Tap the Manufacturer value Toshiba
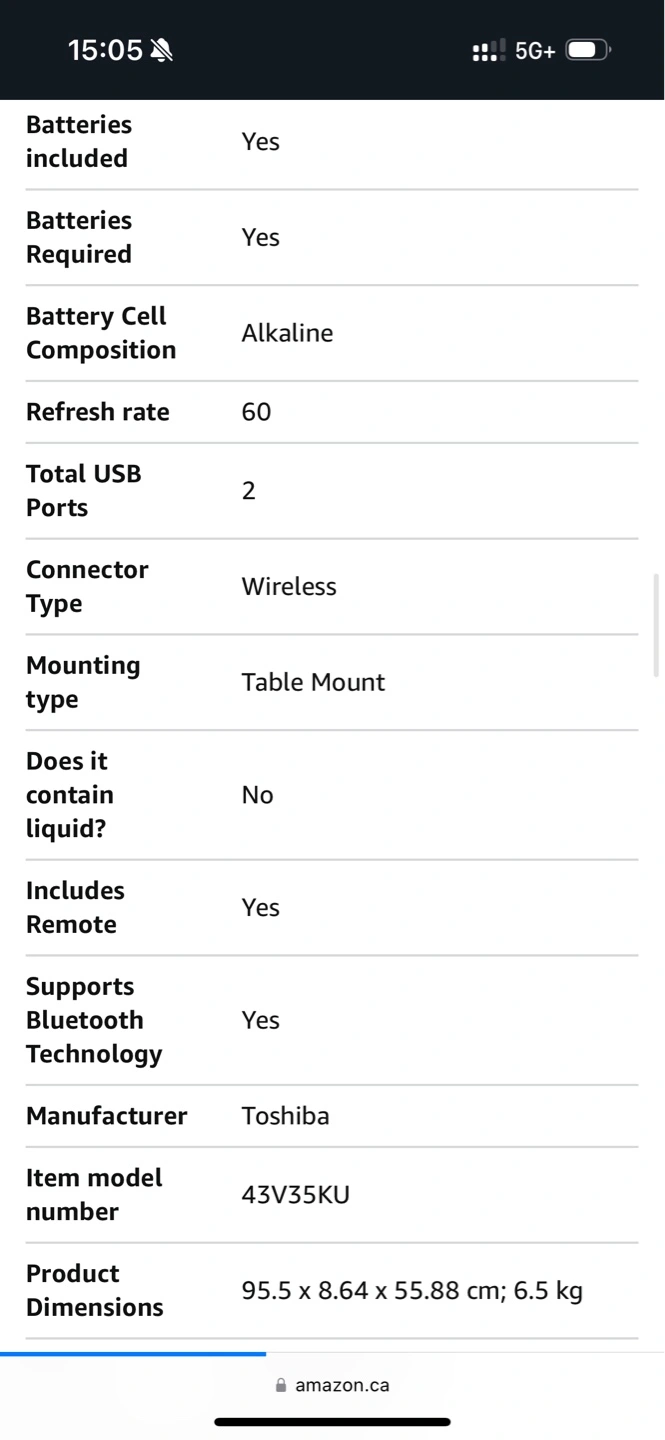This screenshot has height=1440, width=665. tap(286, 1116)
